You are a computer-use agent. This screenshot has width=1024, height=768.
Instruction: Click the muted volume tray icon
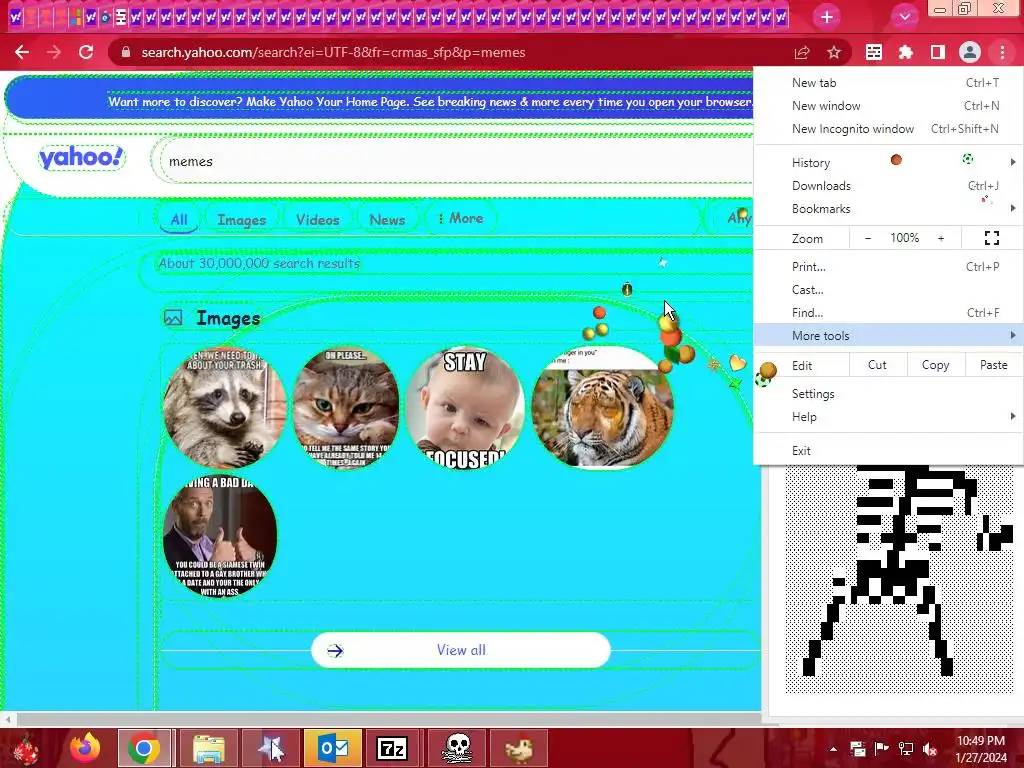click(x=930, y=748)
